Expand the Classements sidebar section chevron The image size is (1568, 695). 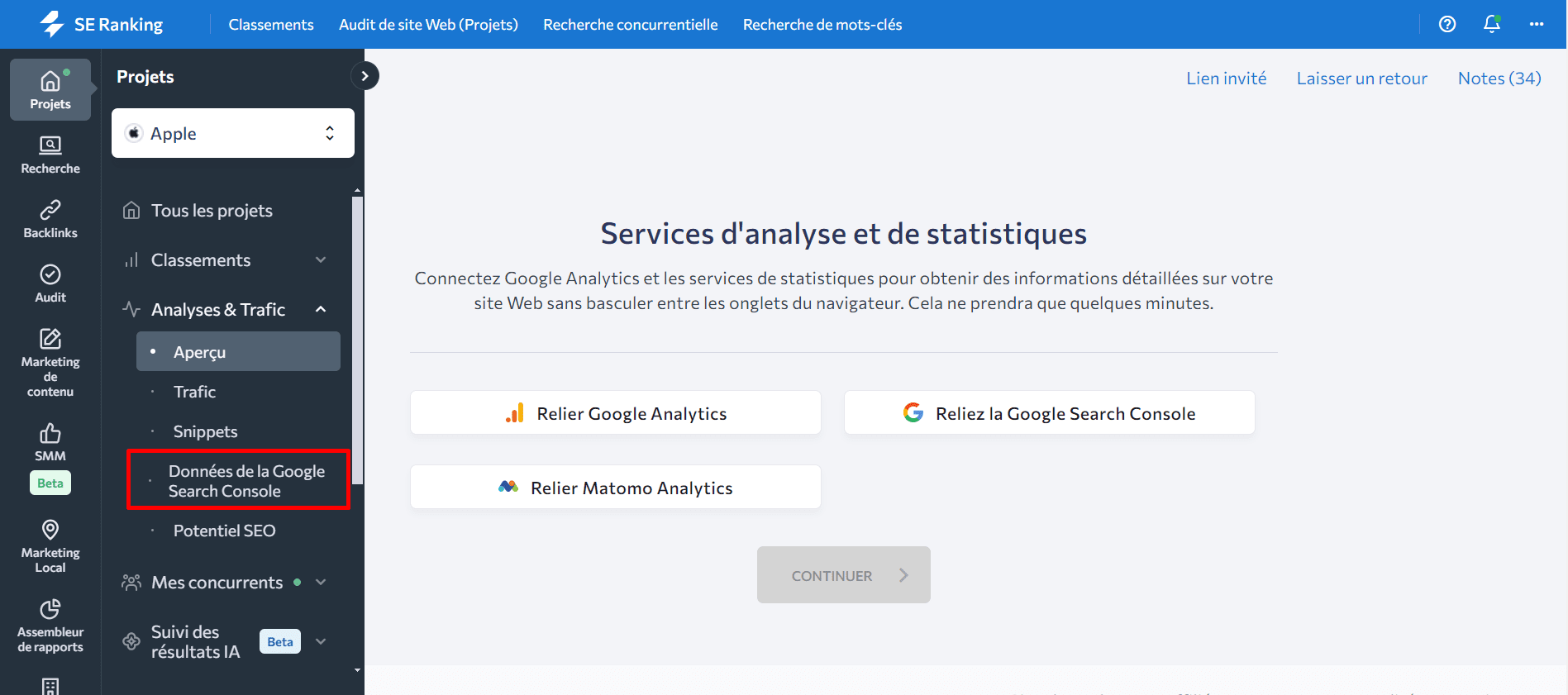(322, 260)
